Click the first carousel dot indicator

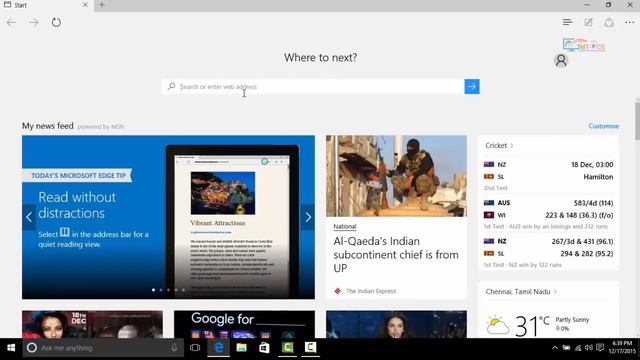click(x=153, y=290)
